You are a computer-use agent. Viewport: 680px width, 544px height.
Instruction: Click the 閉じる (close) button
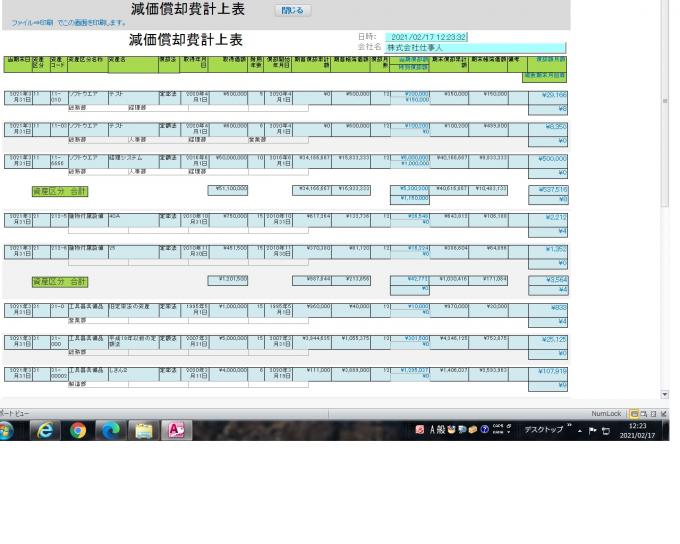(x=292, y=11)
